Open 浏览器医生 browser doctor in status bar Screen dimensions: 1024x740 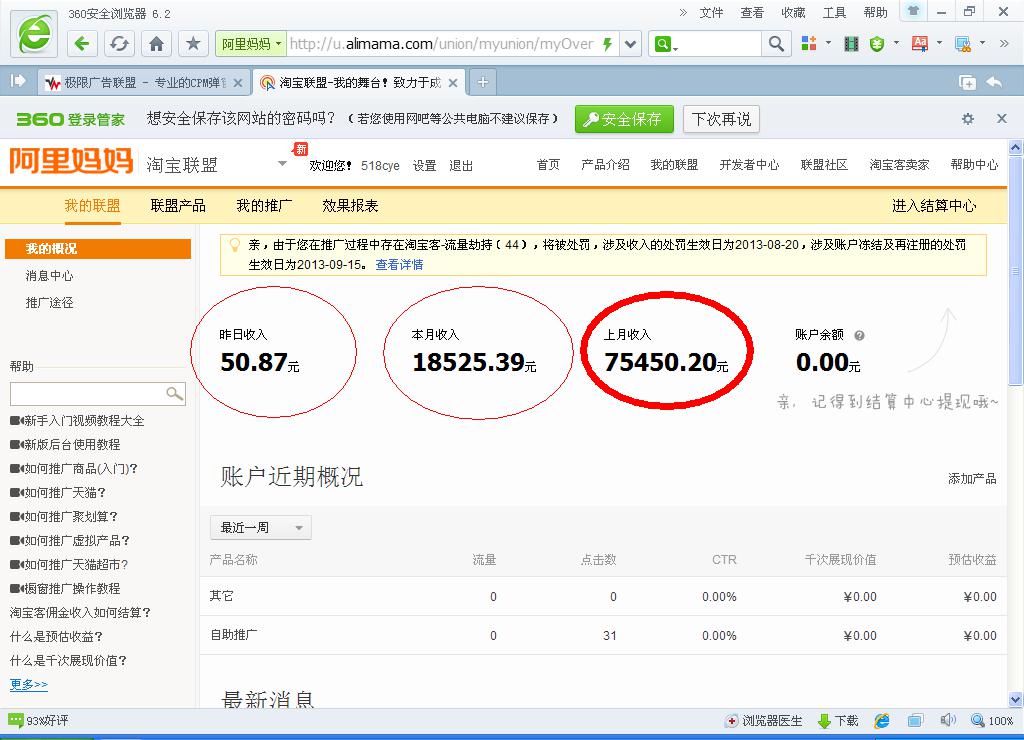coord(764,721)
